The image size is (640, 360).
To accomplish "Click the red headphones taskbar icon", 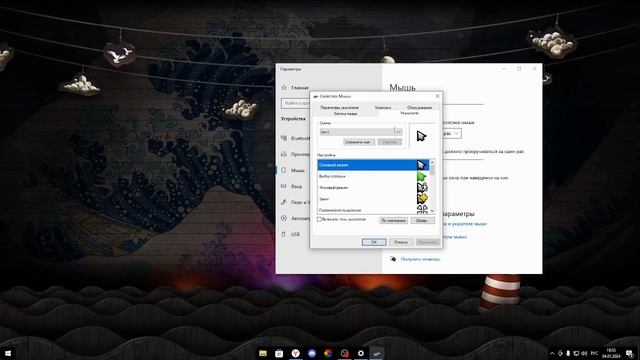I will click(x=344, y=353).
